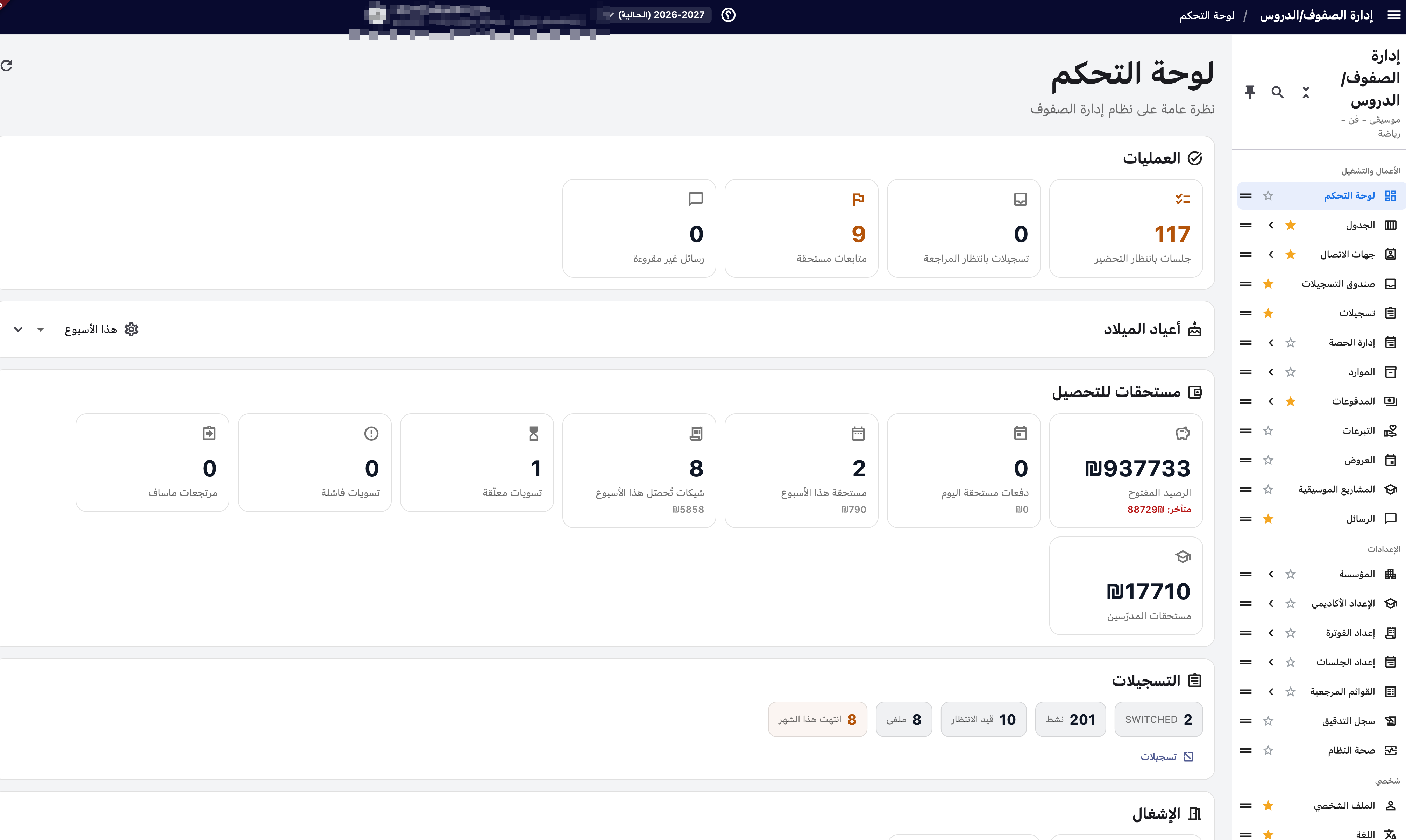Collapse all sidebar groups icon
Image resolution: width=1406 pixels, height=840 pixels.
coord(1306,92)
